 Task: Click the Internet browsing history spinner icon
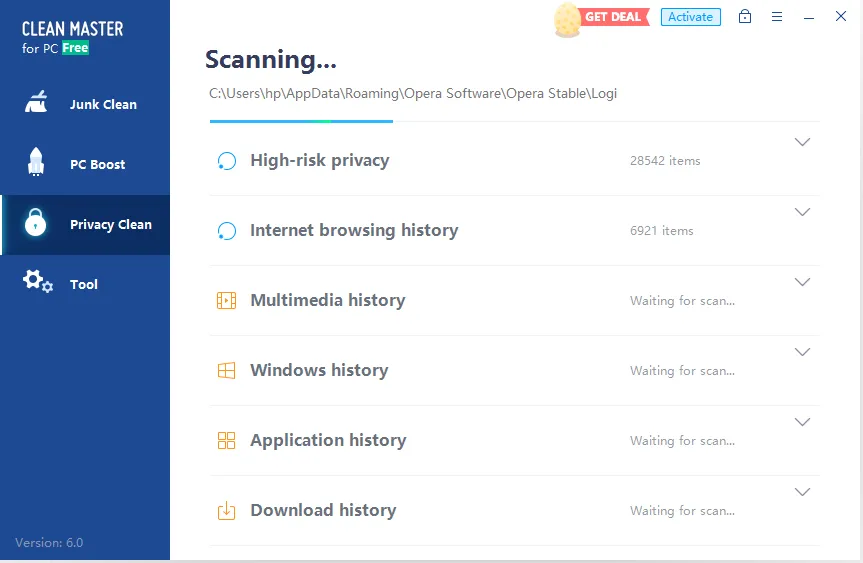point(227,231)
